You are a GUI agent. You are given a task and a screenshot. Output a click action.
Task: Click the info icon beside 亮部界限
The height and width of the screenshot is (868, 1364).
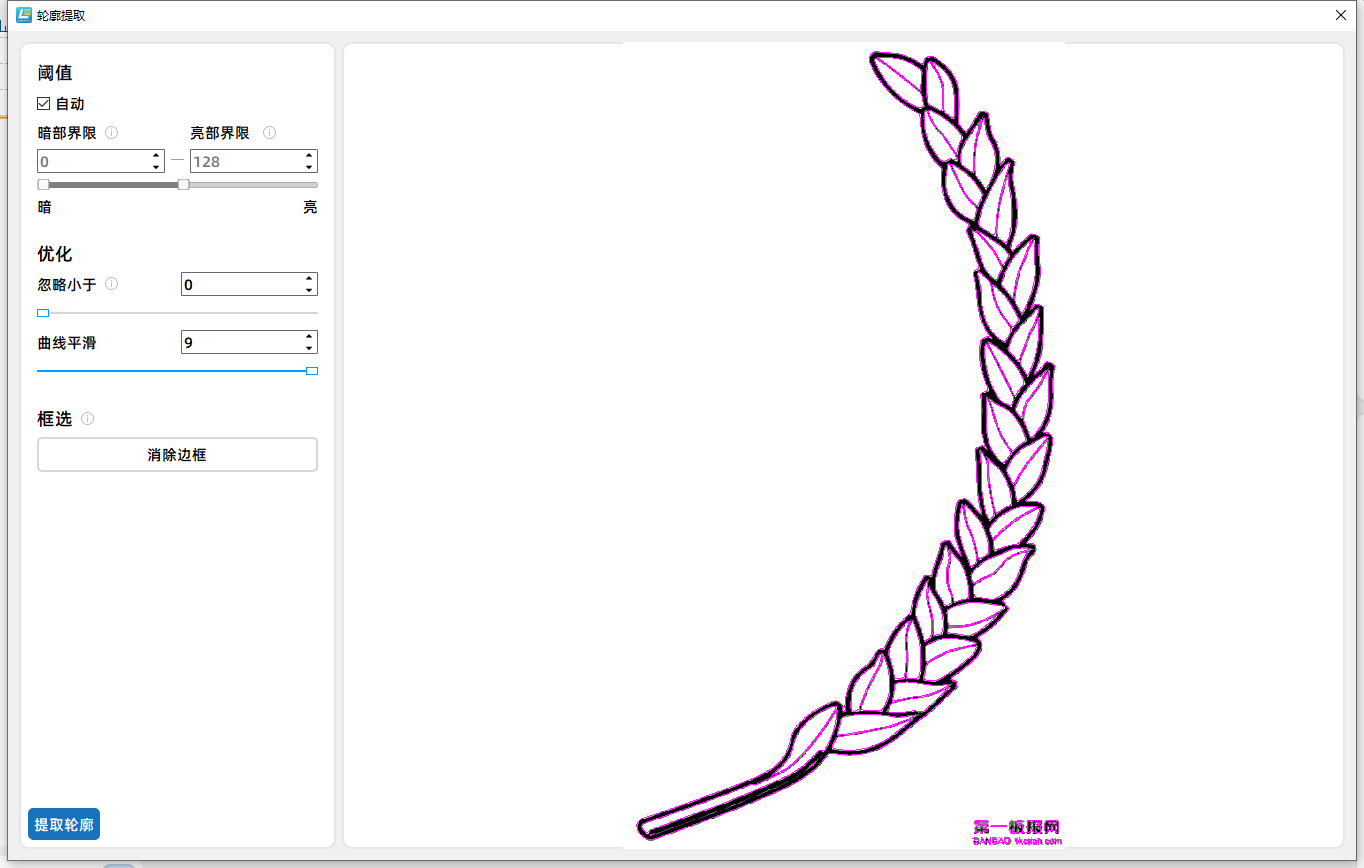pos(269,133)
